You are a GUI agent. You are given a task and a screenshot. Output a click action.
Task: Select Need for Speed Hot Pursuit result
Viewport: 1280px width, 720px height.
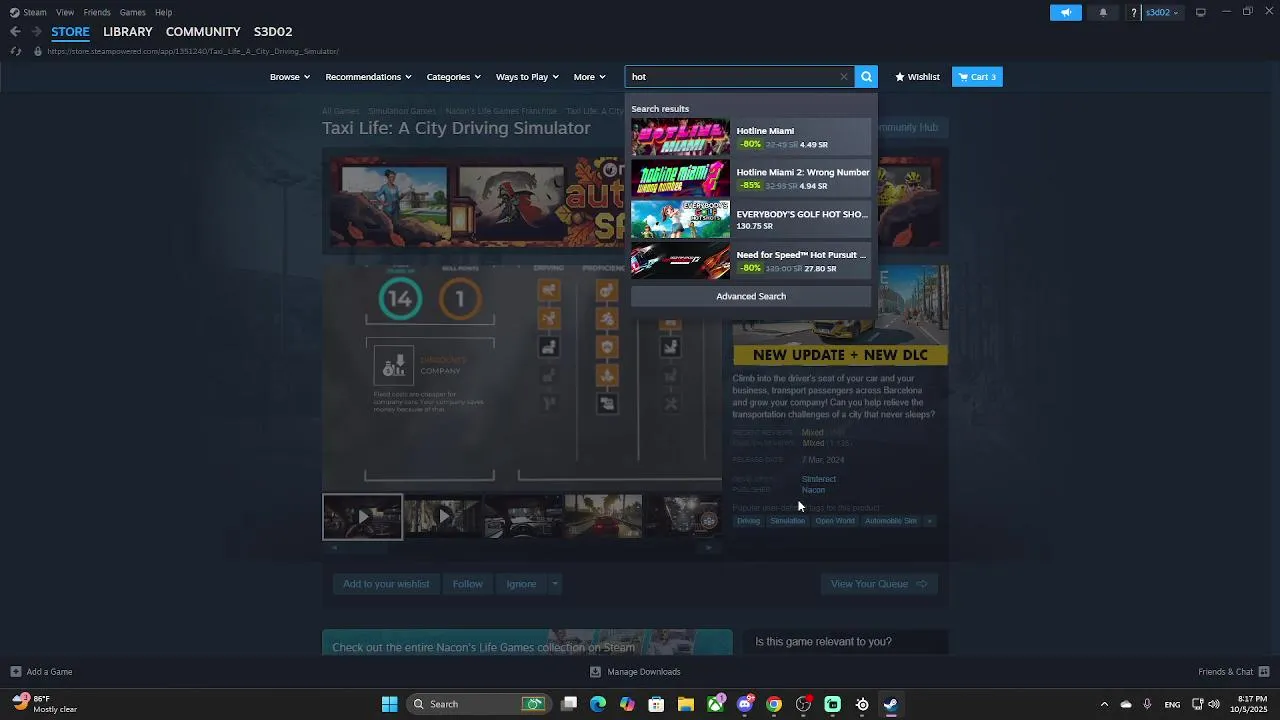(751, 261)
